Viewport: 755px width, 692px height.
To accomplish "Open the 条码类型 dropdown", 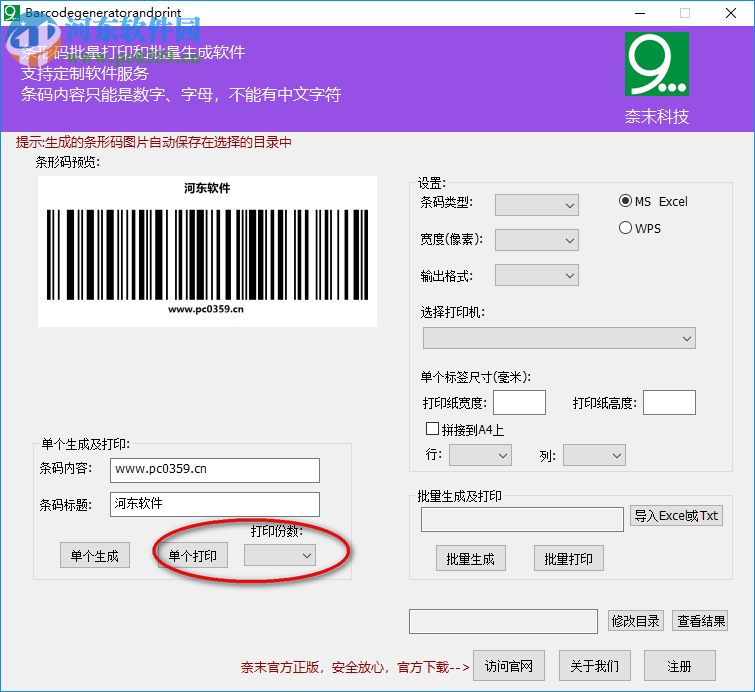I will [537, 205].
